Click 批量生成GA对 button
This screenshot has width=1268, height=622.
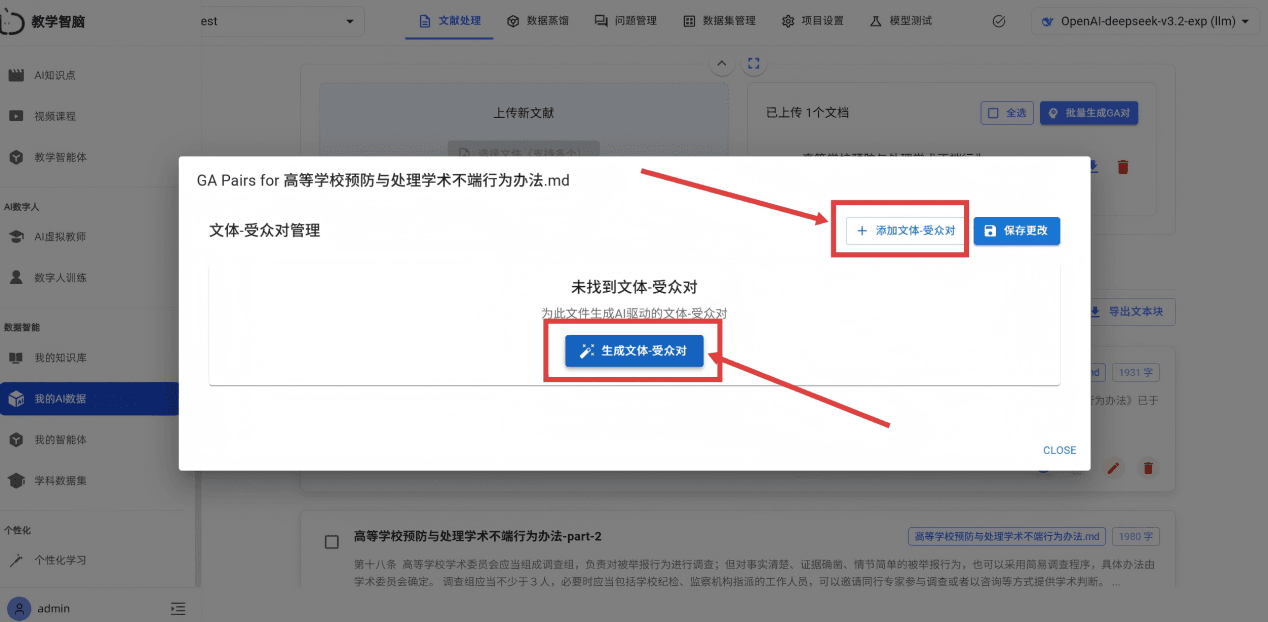(1089, 113)
